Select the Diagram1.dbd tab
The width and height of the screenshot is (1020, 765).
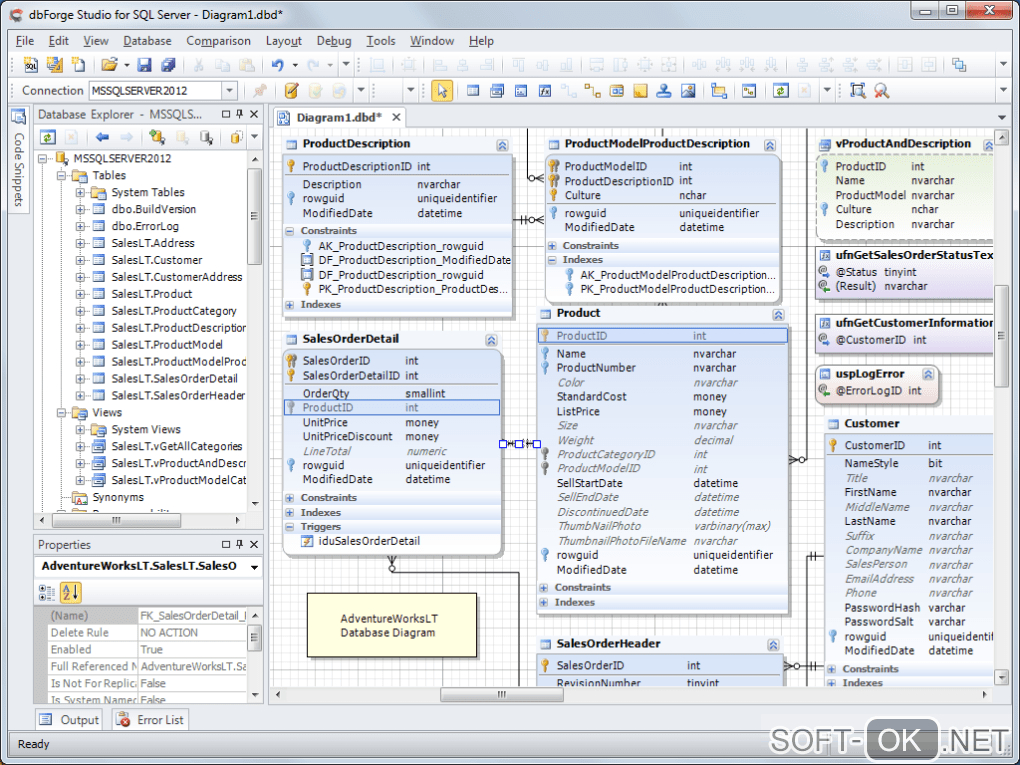pos(339,117)
